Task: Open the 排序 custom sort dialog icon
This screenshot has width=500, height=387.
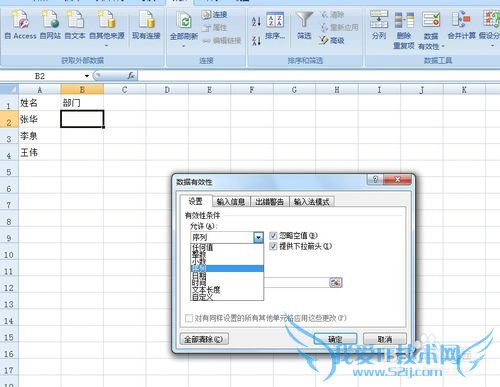Action: [275, 20]
